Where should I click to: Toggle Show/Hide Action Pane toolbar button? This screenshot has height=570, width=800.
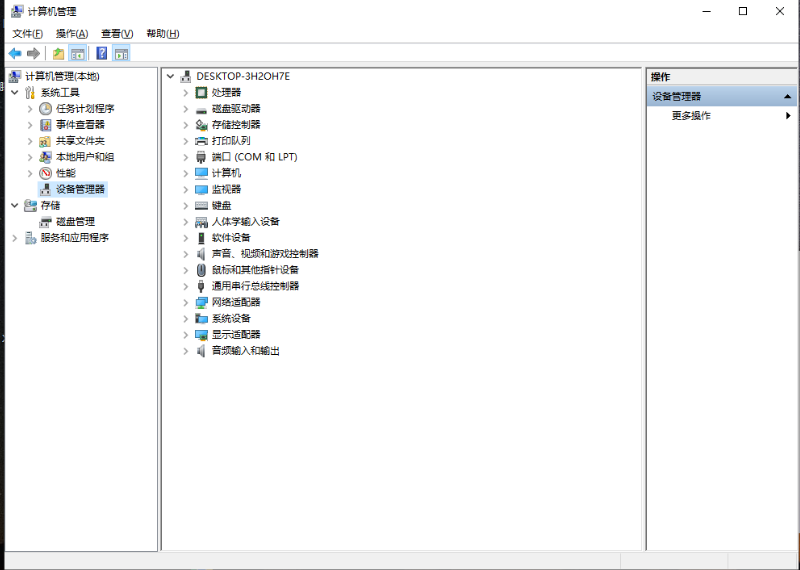121,53
